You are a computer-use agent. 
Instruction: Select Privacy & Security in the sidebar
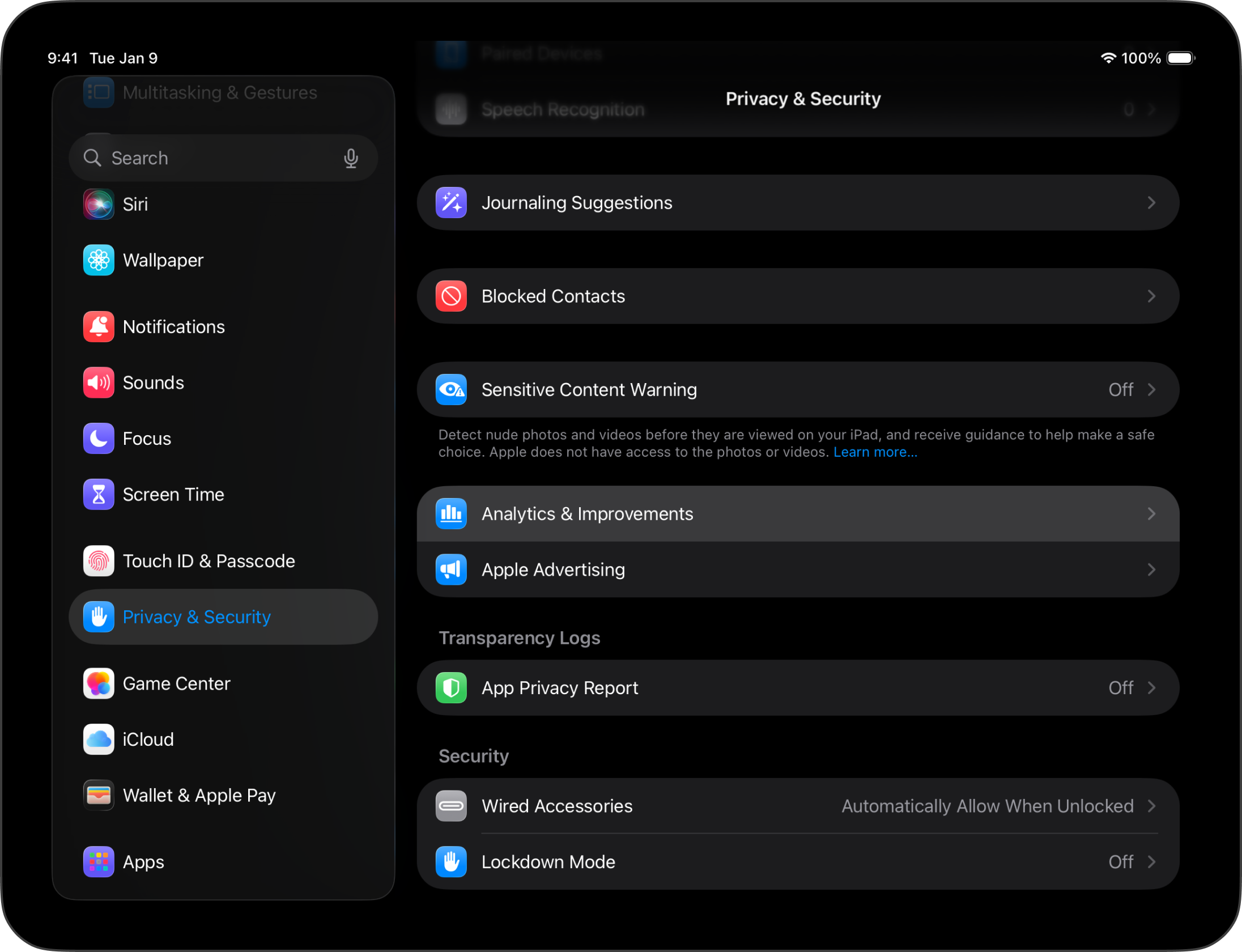197,617
